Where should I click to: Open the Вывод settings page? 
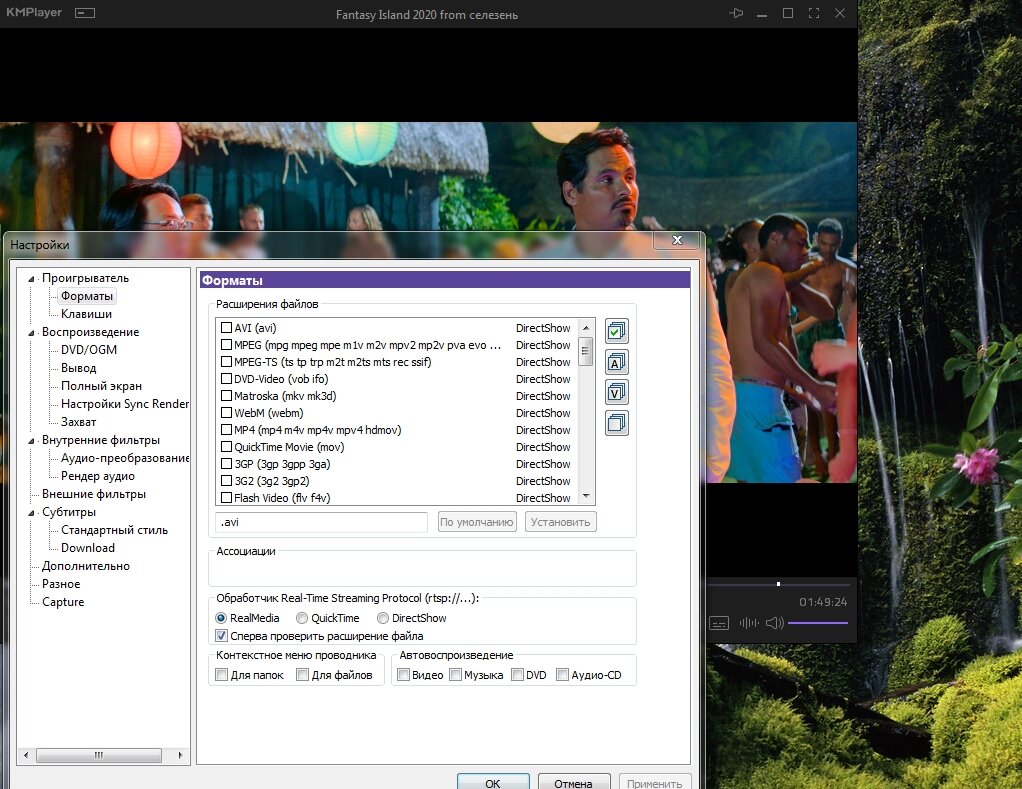tap(78, 368)
